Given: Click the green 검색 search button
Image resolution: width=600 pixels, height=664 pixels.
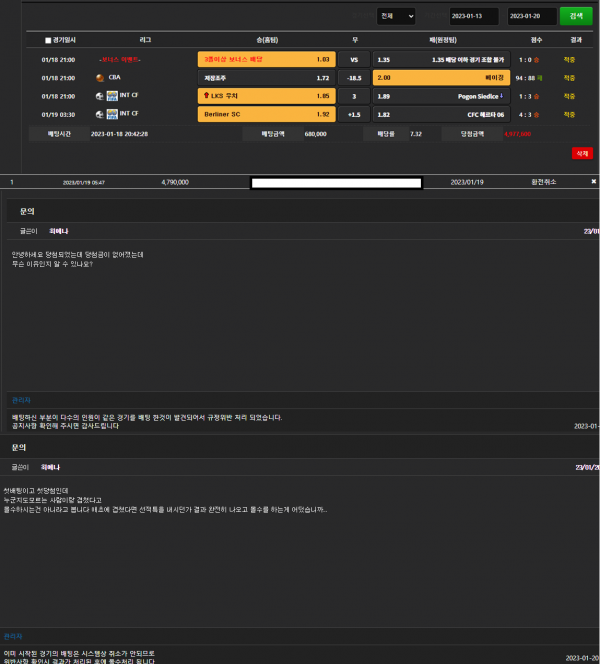Looking at the screenshot, I should click(x=576, y=16).
